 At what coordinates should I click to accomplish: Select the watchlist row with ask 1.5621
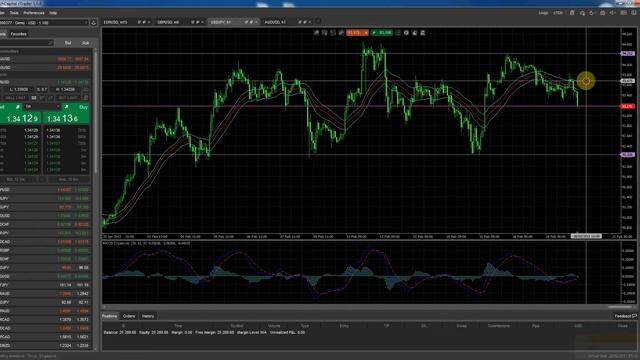tap(45, 337)
